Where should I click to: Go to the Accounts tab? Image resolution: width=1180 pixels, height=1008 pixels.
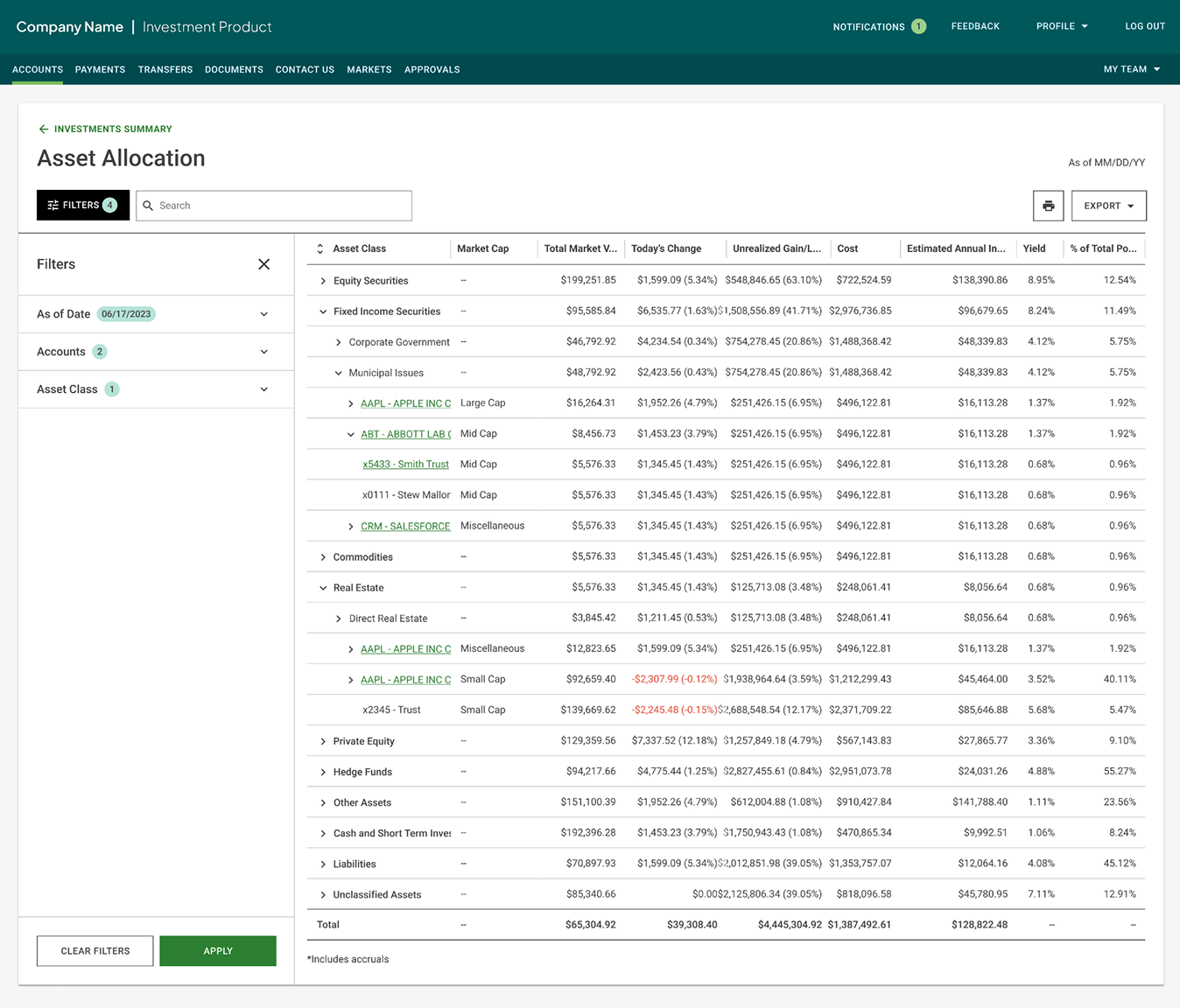(x=38, y=69)
